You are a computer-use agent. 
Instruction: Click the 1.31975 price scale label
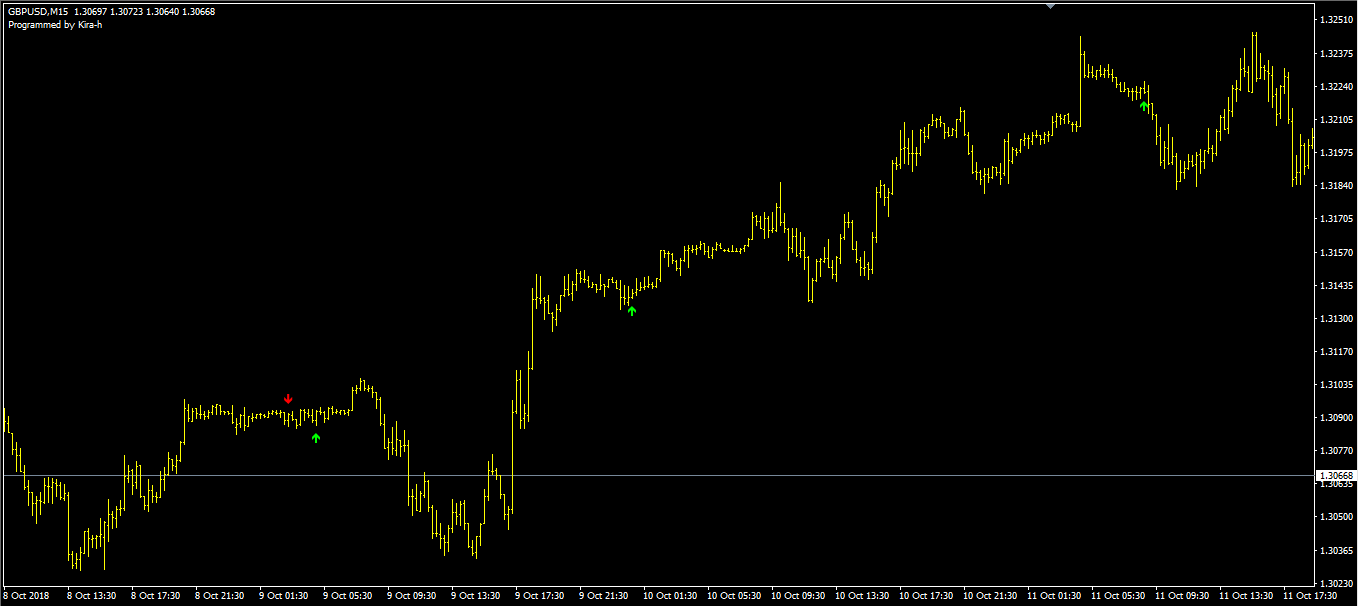[x=1336, y=152]
